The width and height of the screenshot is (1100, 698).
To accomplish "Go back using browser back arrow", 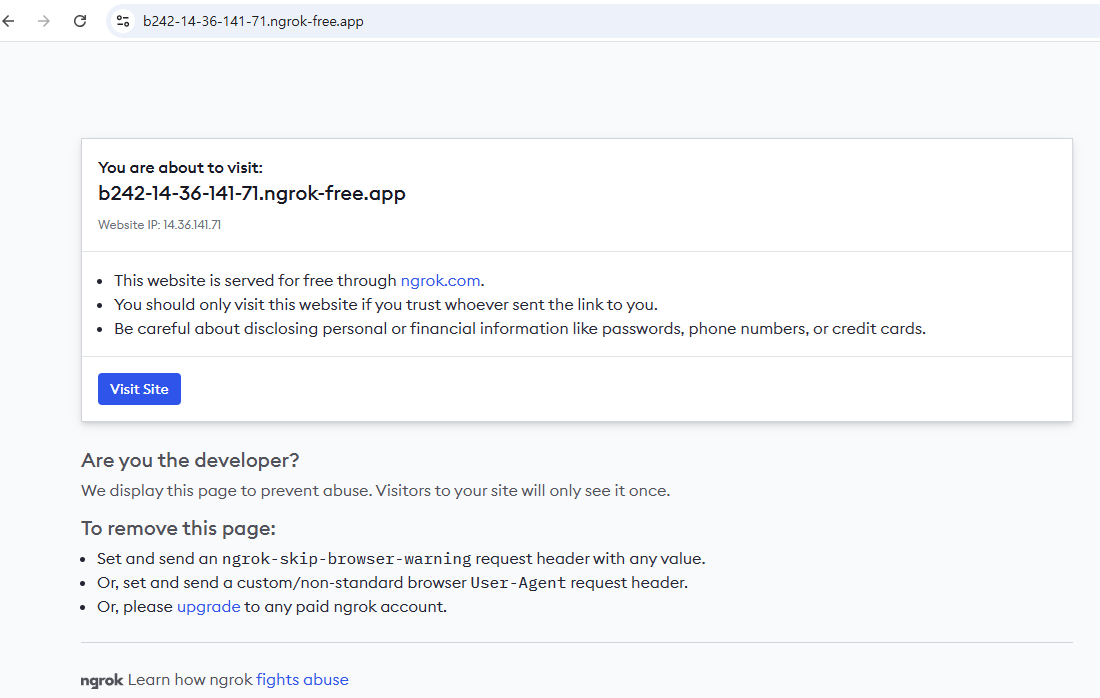I will pos(8,21).
